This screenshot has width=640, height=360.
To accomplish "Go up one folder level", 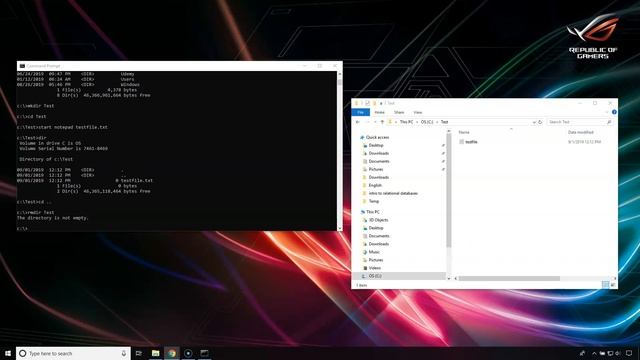I will (382, 122).
